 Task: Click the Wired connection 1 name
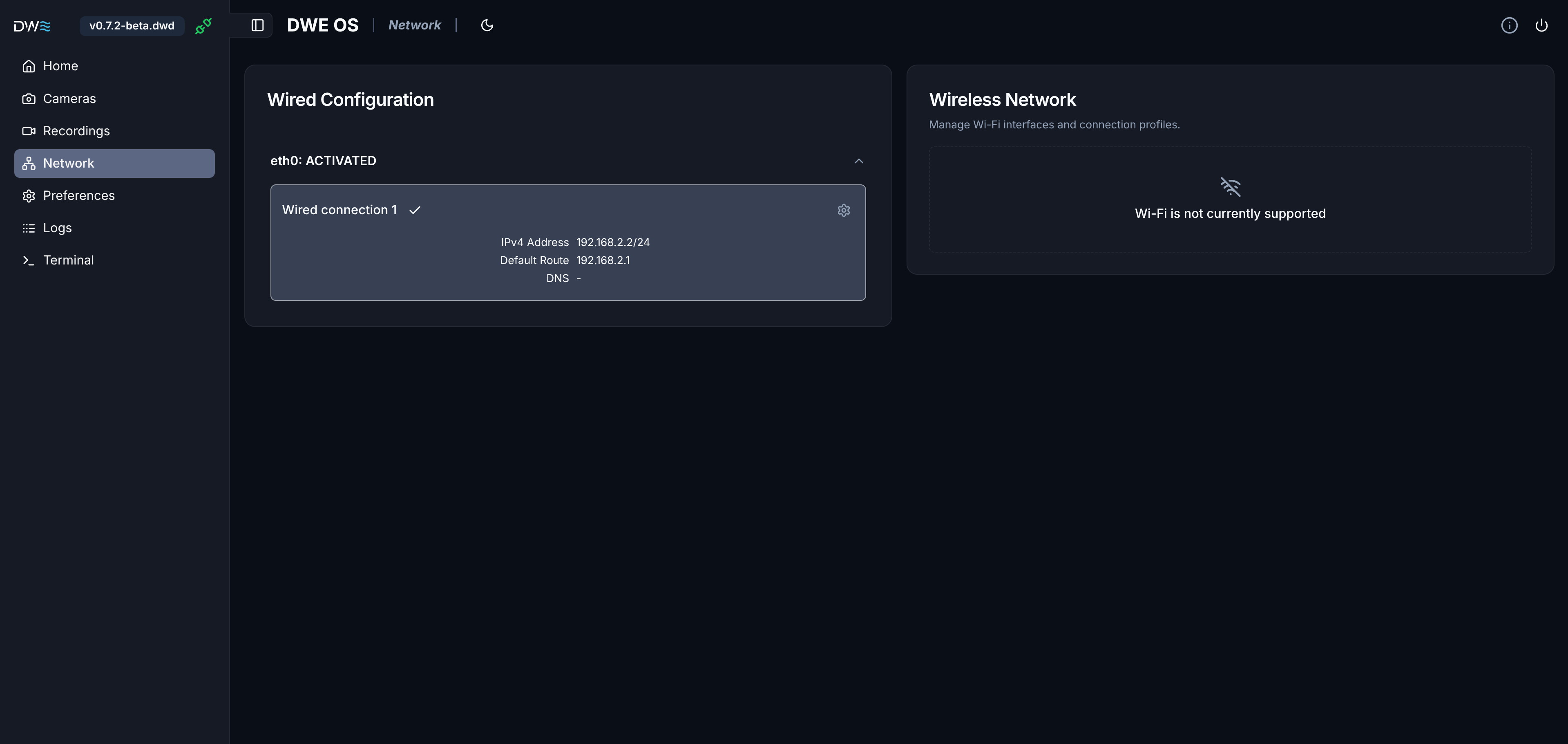pyautogui.click(x=340, y=210)
